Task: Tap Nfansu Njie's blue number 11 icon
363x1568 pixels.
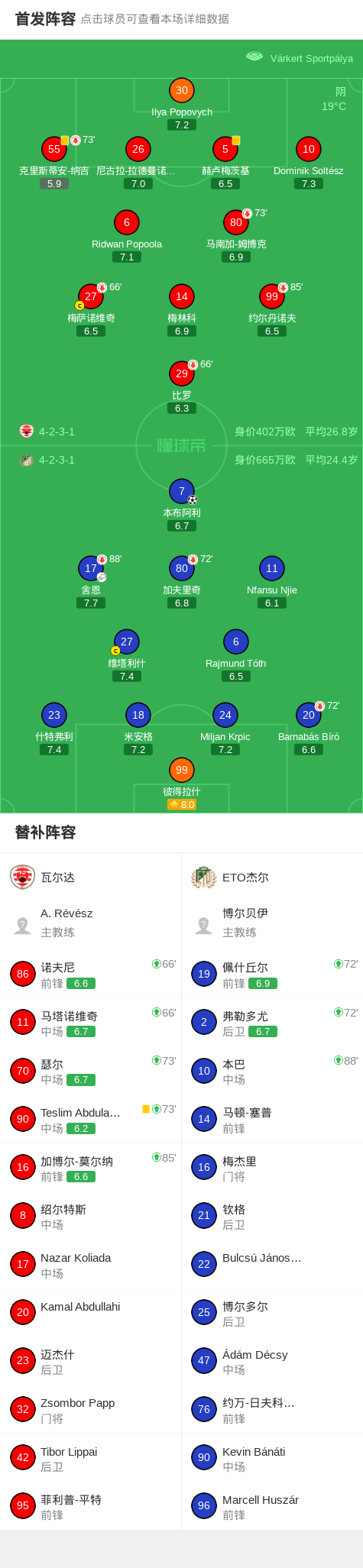Action: point(271,568)
